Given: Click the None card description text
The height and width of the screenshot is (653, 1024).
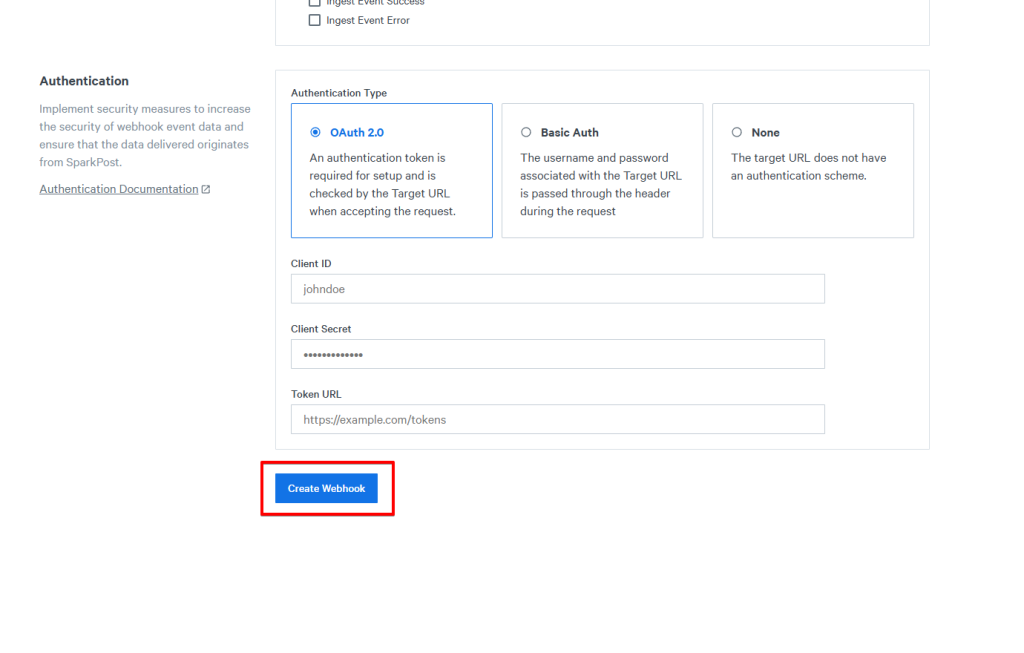Looking at the screenshot, I should tap(808, 166).
